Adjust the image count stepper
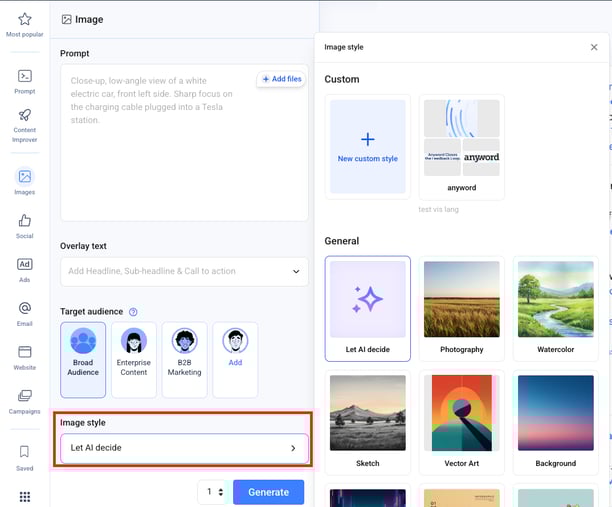 pyautogui.click(x=212, y=492)
